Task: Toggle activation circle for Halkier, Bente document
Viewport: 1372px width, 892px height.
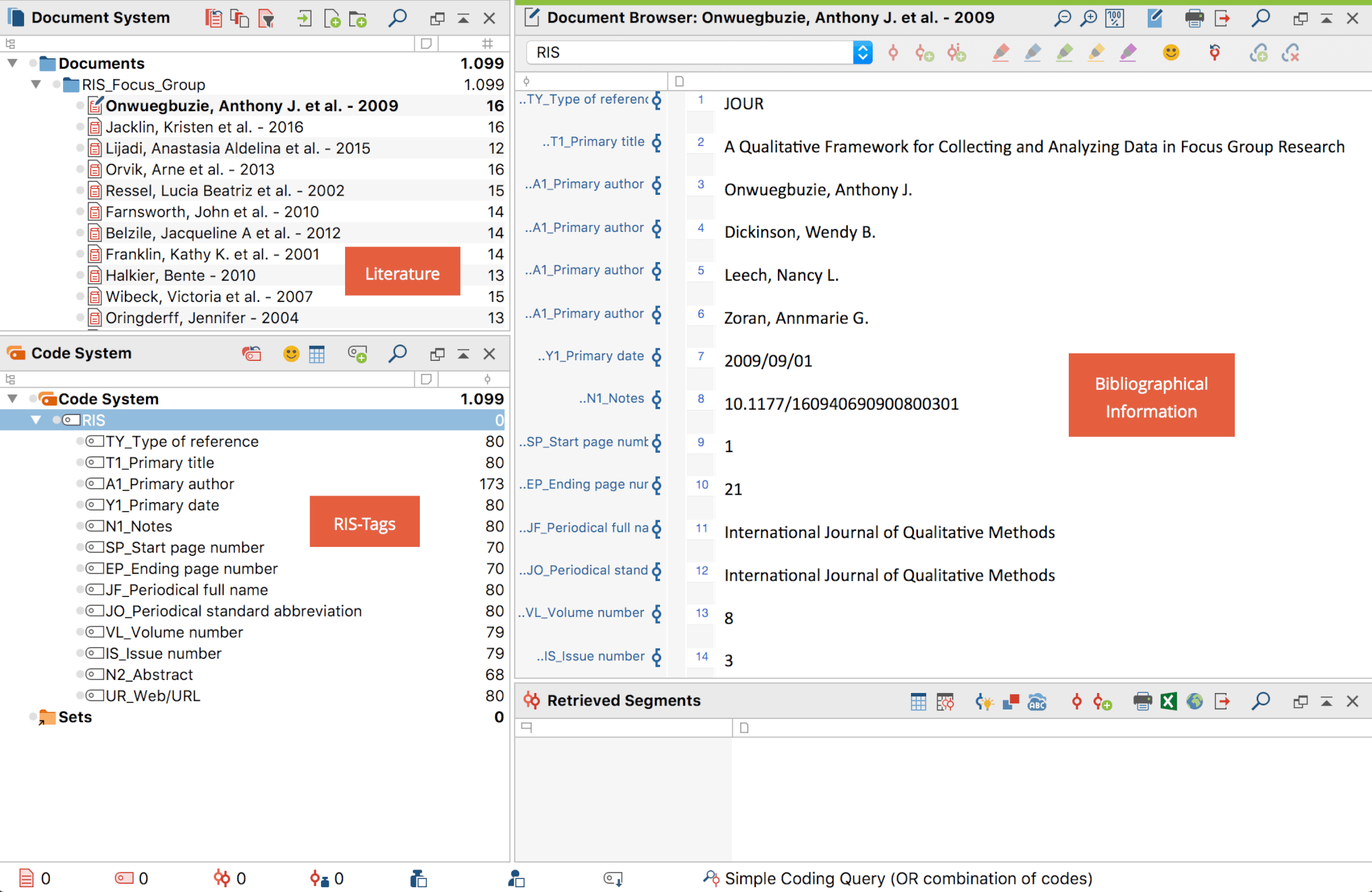Action: [x=80, y=275]
